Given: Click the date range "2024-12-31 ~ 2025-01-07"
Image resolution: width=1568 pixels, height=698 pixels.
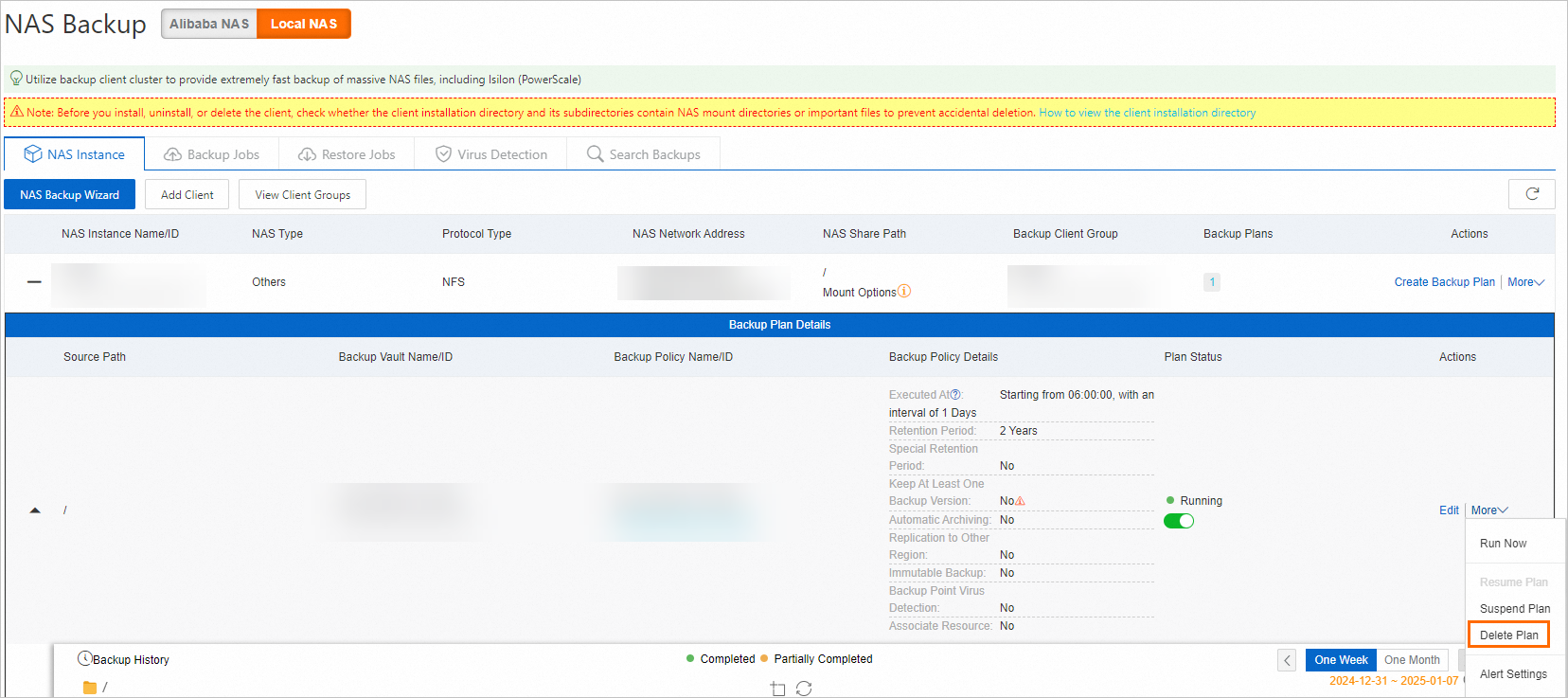Looking at the screenshot, I should point(1394,681).
